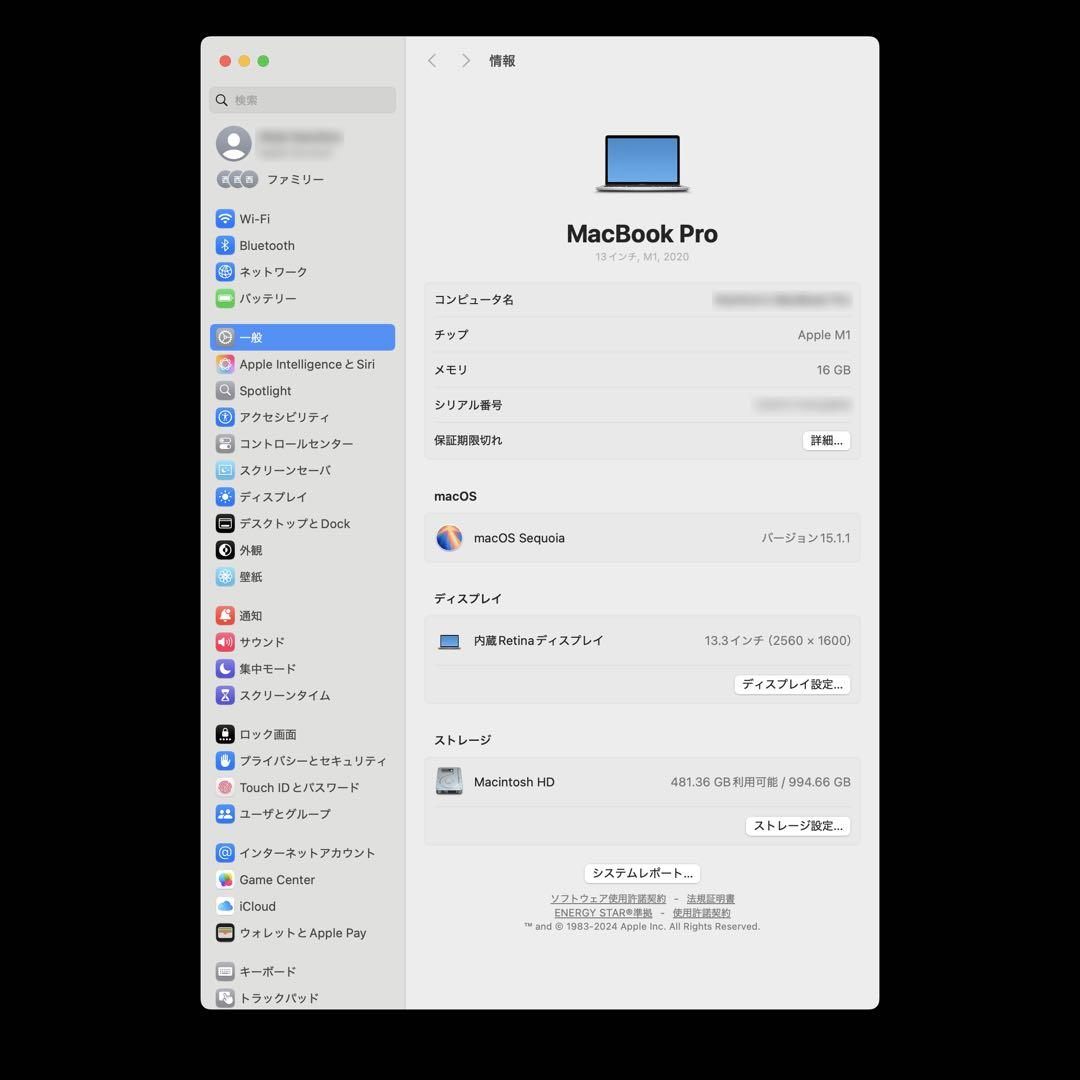The image size is (1080, 1080).
Task: Open プライバシーとセキュリティ hand icon
Action: tap(225, 760)
